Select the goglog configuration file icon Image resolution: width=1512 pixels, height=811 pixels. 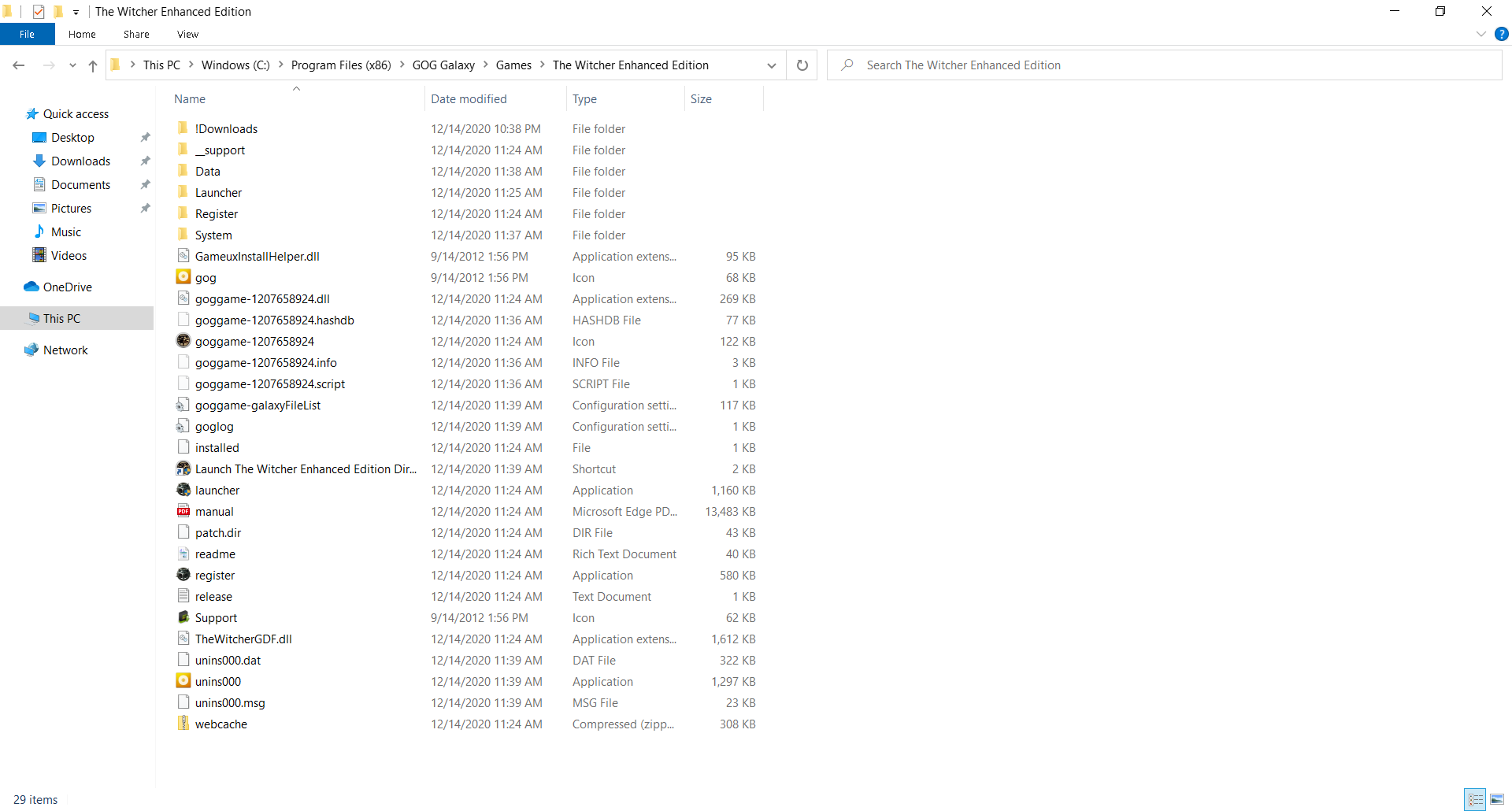(x=183, y=426)
